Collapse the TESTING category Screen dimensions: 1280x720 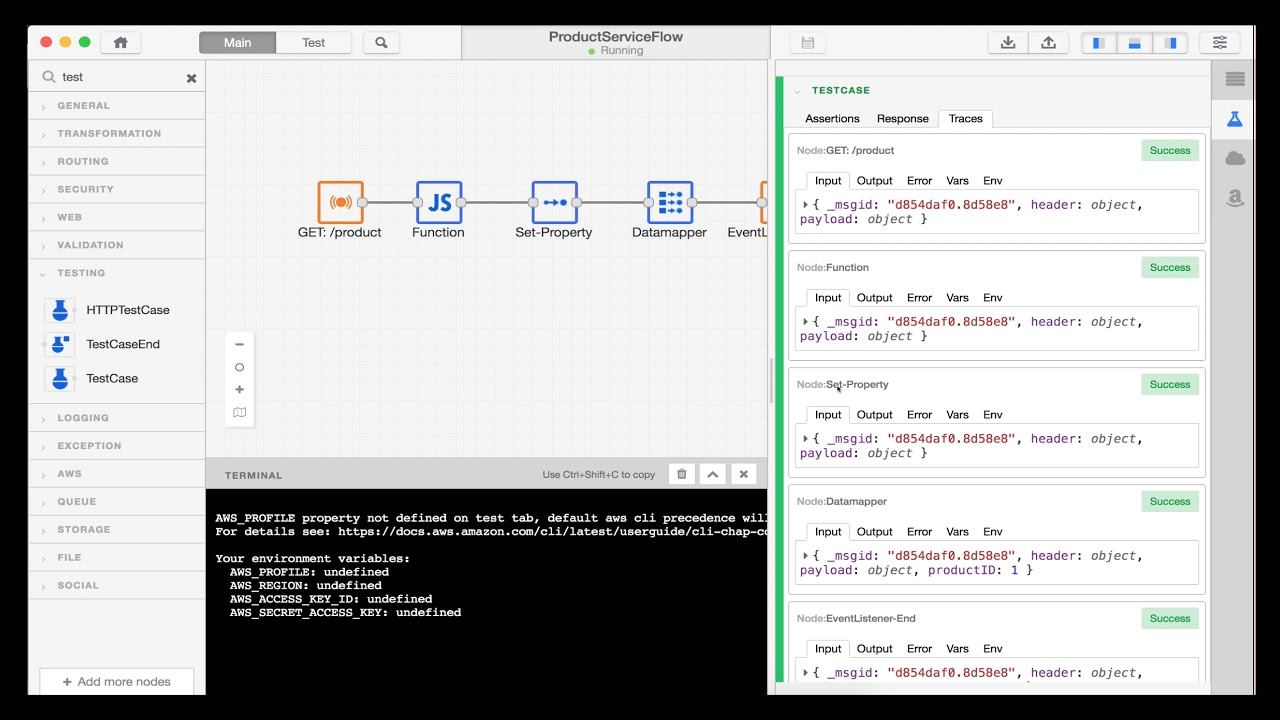(116, 274)
